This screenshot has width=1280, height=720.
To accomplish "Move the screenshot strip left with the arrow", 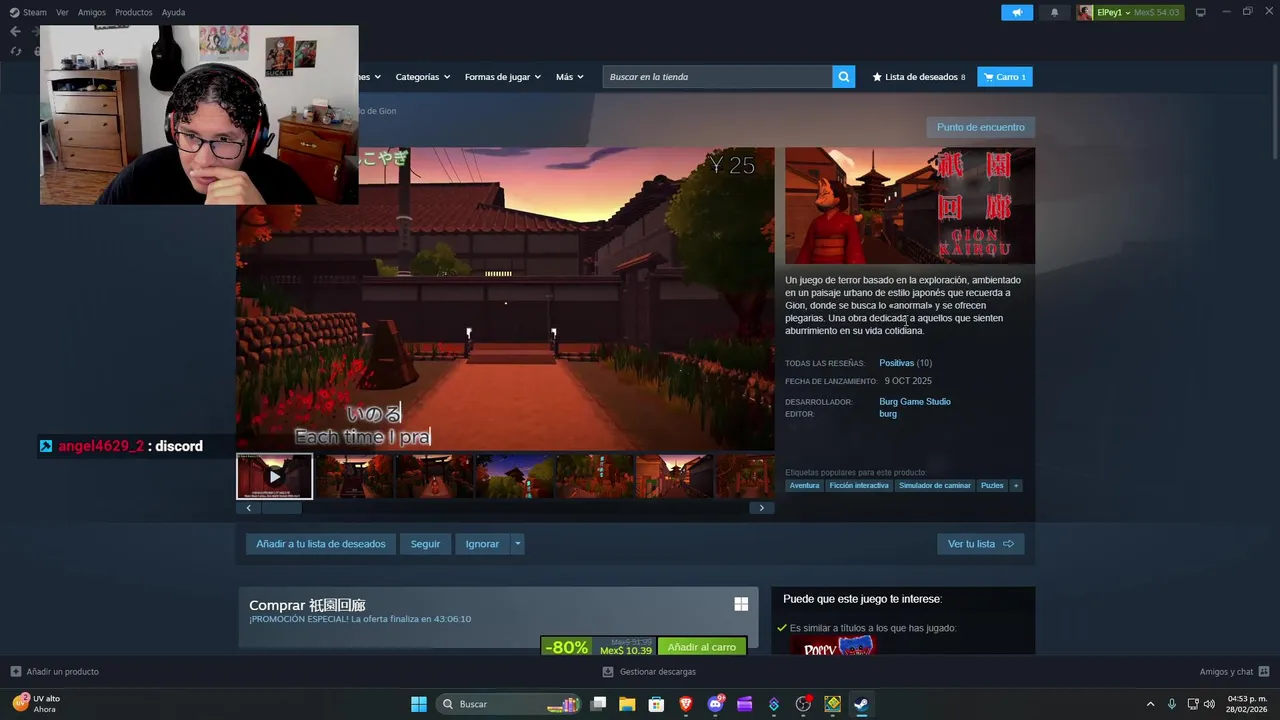I will 248,508.
